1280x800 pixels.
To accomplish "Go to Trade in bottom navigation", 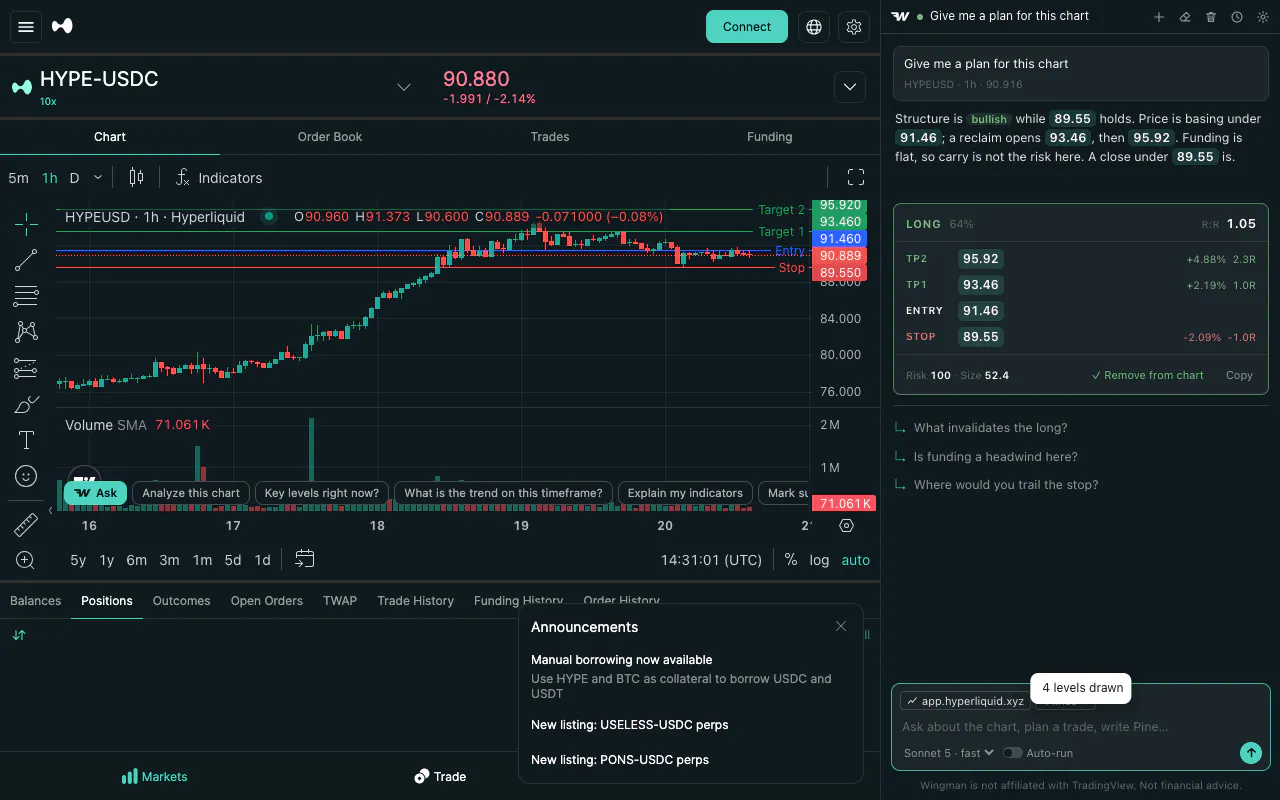I will (x=440, y=777).
